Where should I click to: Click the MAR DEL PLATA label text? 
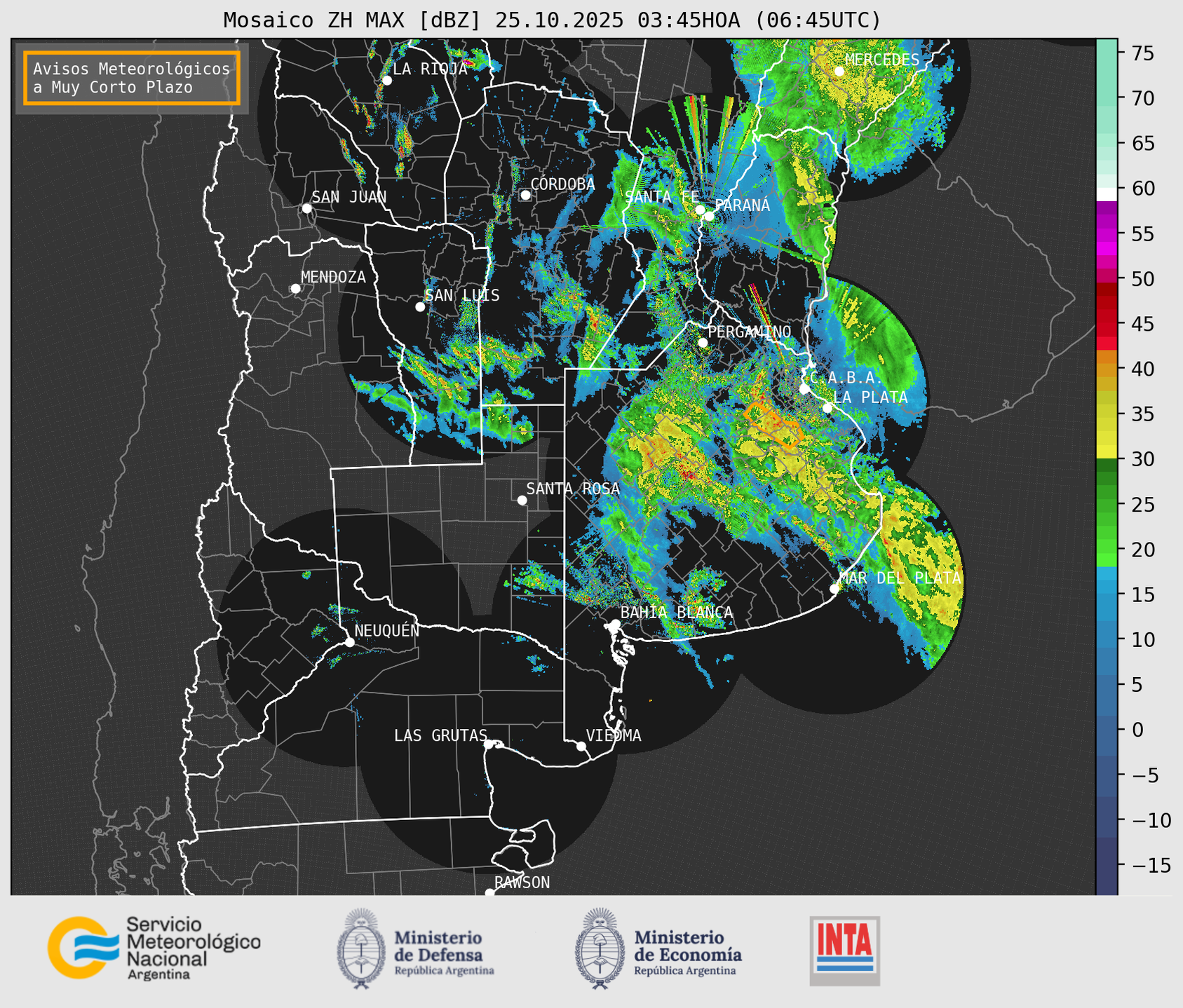(x=900, y=578)
